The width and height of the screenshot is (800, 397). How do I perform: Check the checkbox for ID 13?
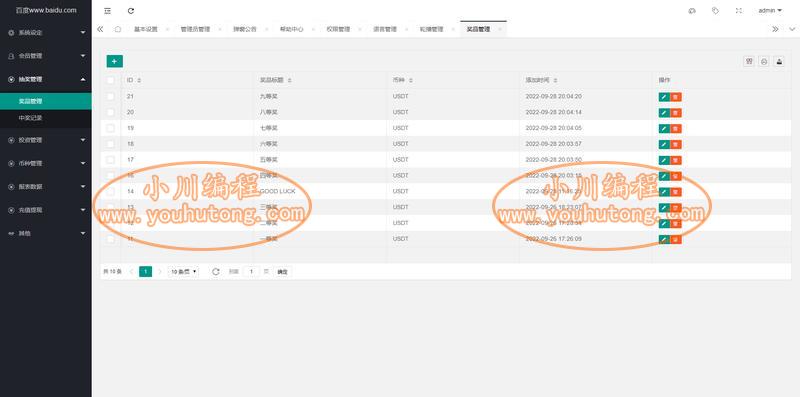pos(111,207)
